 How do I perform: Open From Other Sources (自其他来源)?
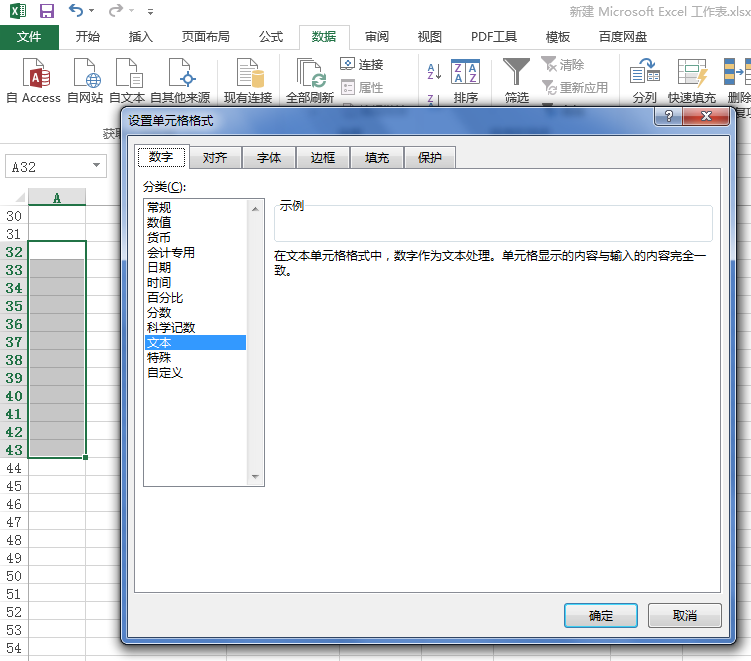[x=180, y=81]
